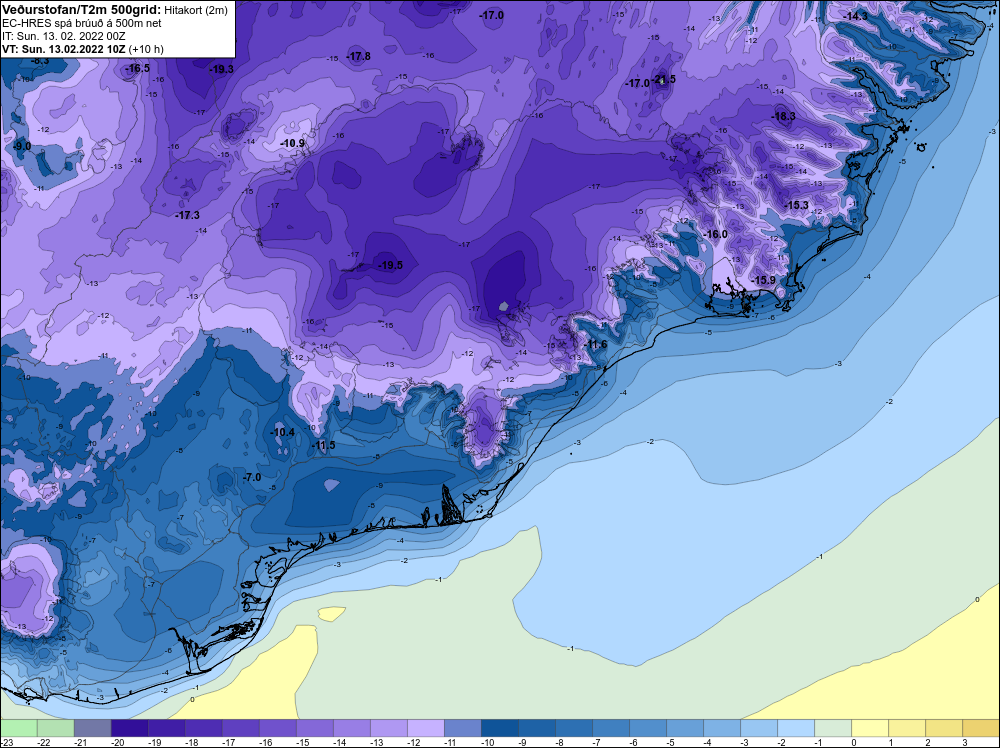Pick the light blue -2 legend swatch
The width and height of the screenshot is (1000, 748).
tap(795, 728)
